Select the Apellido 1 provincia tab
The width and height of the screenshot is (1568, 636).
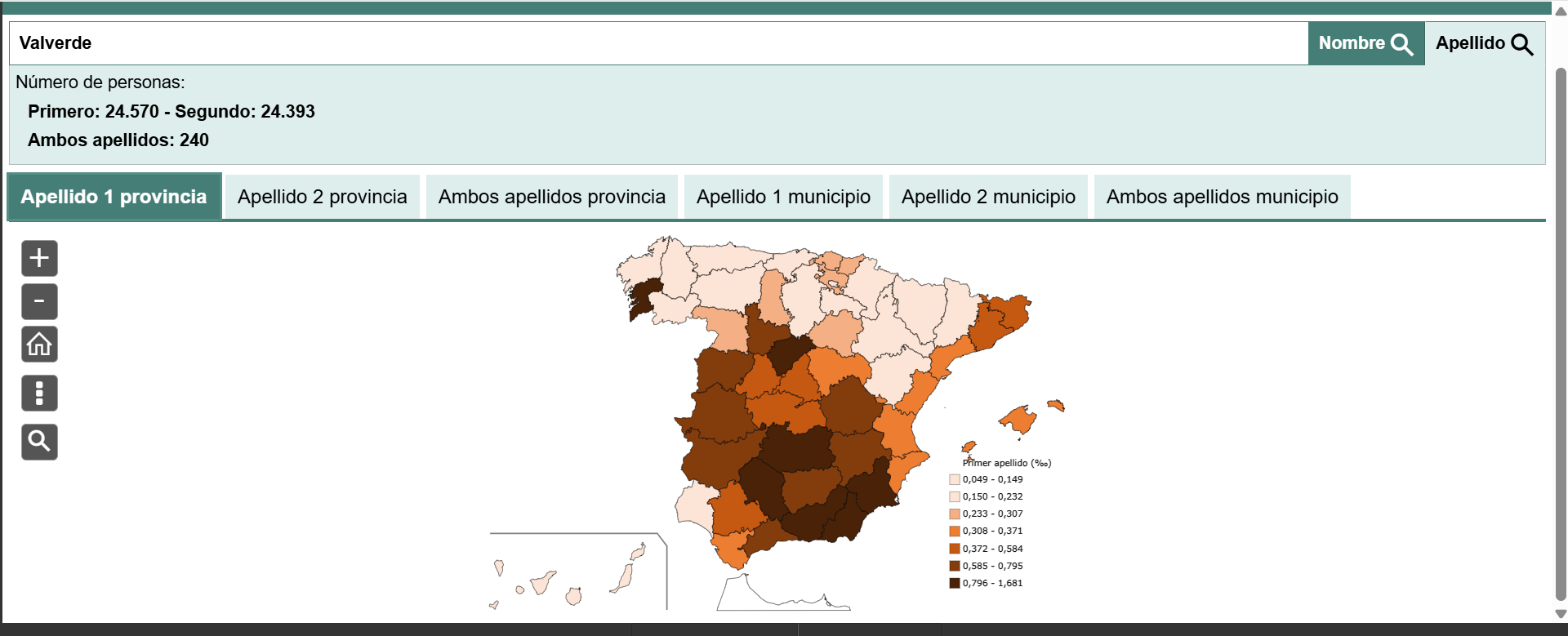[114, 197]
